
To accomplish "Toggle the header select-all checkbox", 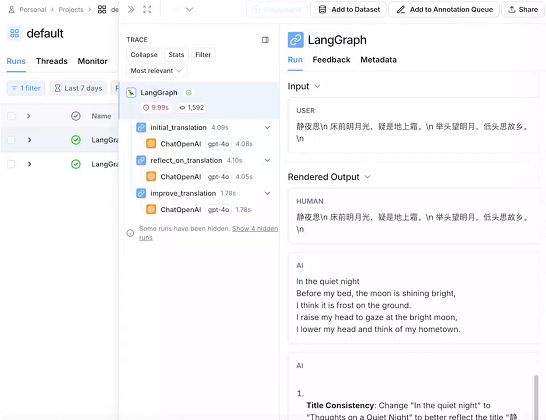I will click(11, 116).
